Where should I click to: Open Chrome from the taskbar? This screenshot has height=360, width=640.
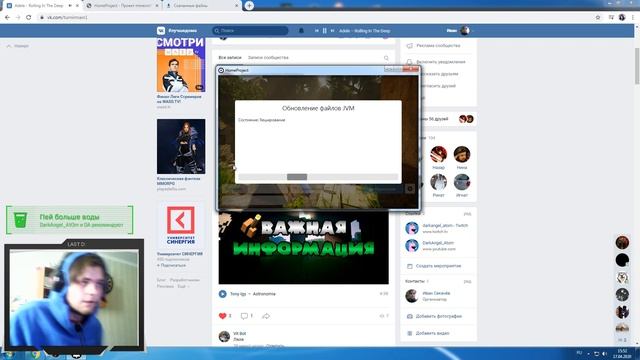36,354
